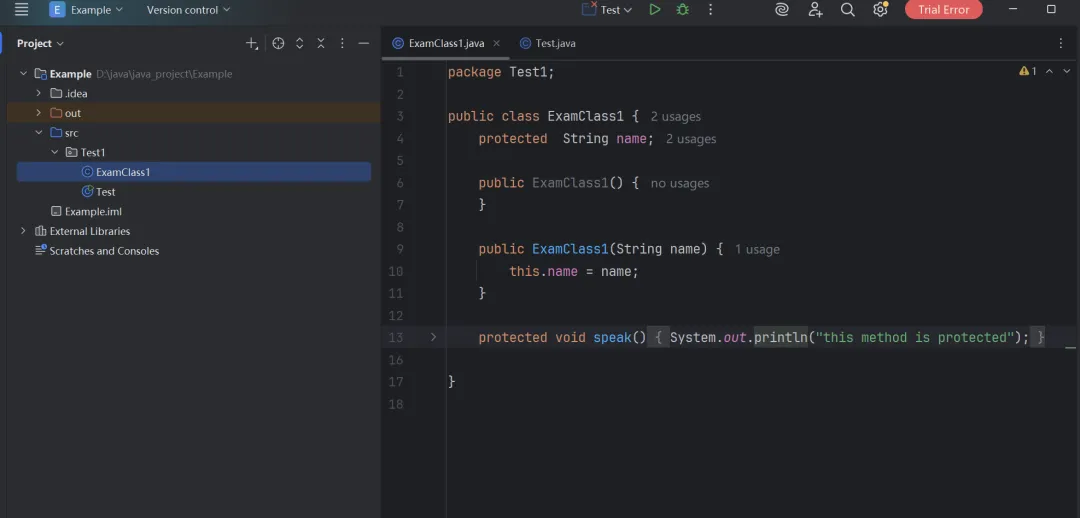1080x518 pixels.
Task: Open more run actions menu
Action: tap(711, 10)
